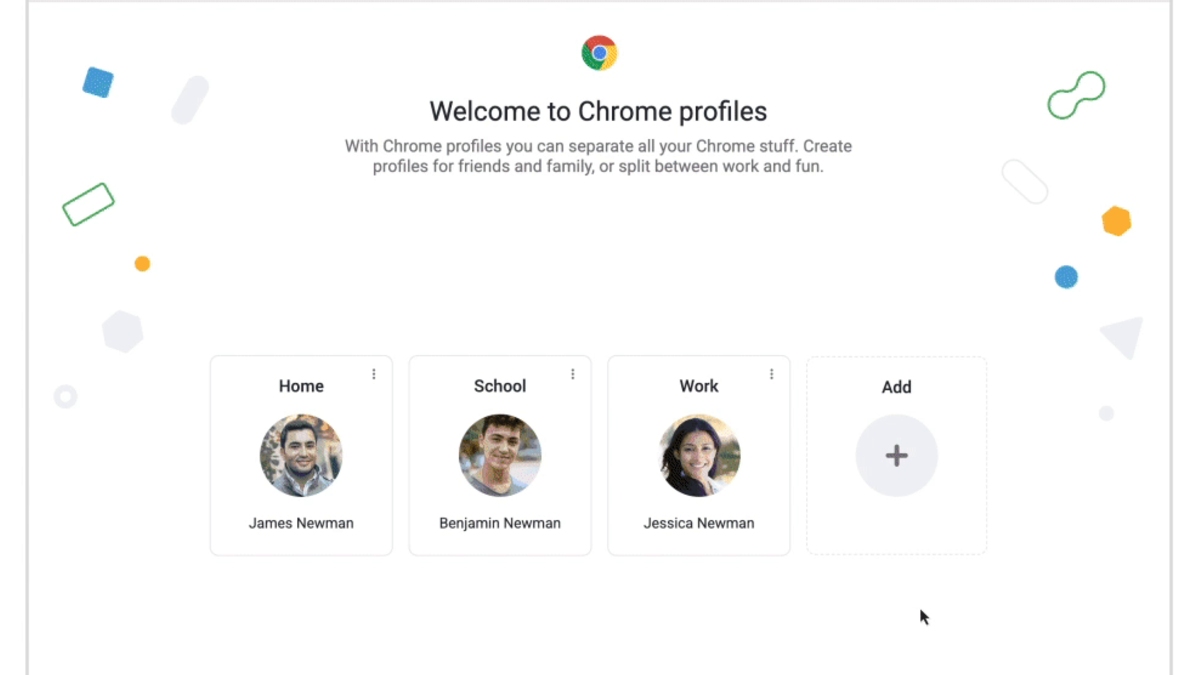
Task: Expand options for the Home profile
Action: (375, 373)
